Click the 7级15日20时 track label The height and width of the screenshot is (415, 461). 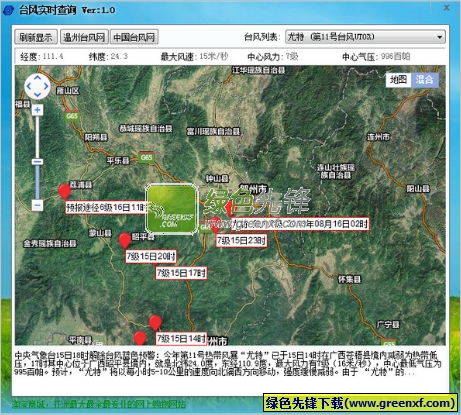click(151, 256)
